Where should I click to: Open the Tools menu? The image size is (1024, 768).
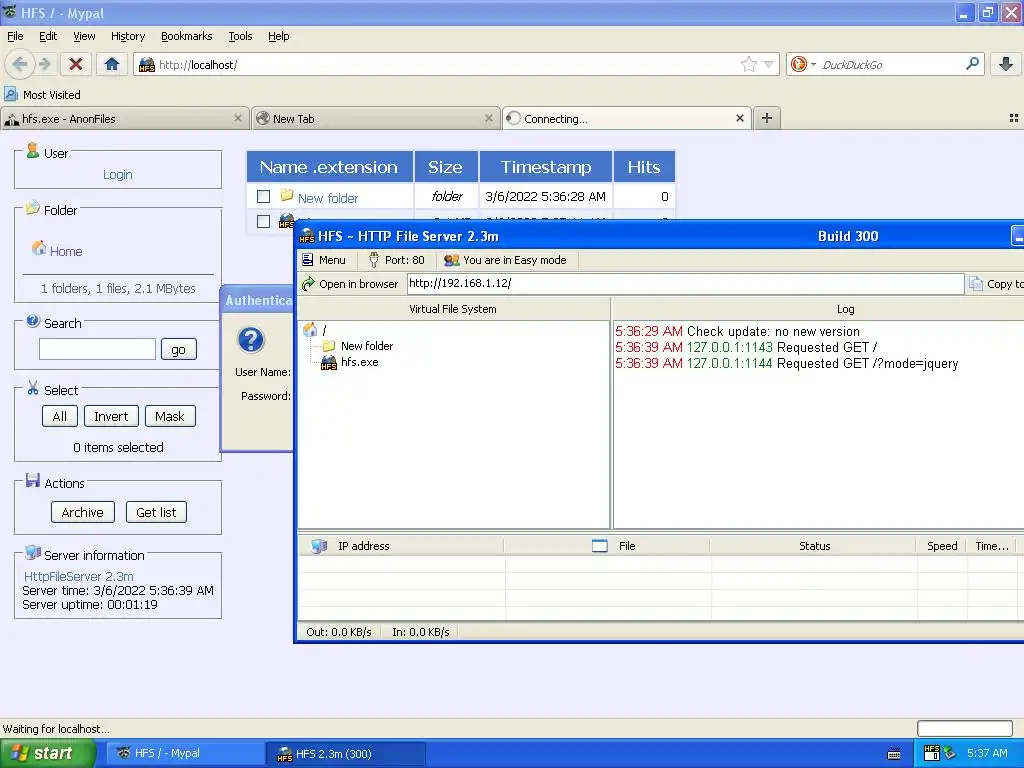point(240,36)
